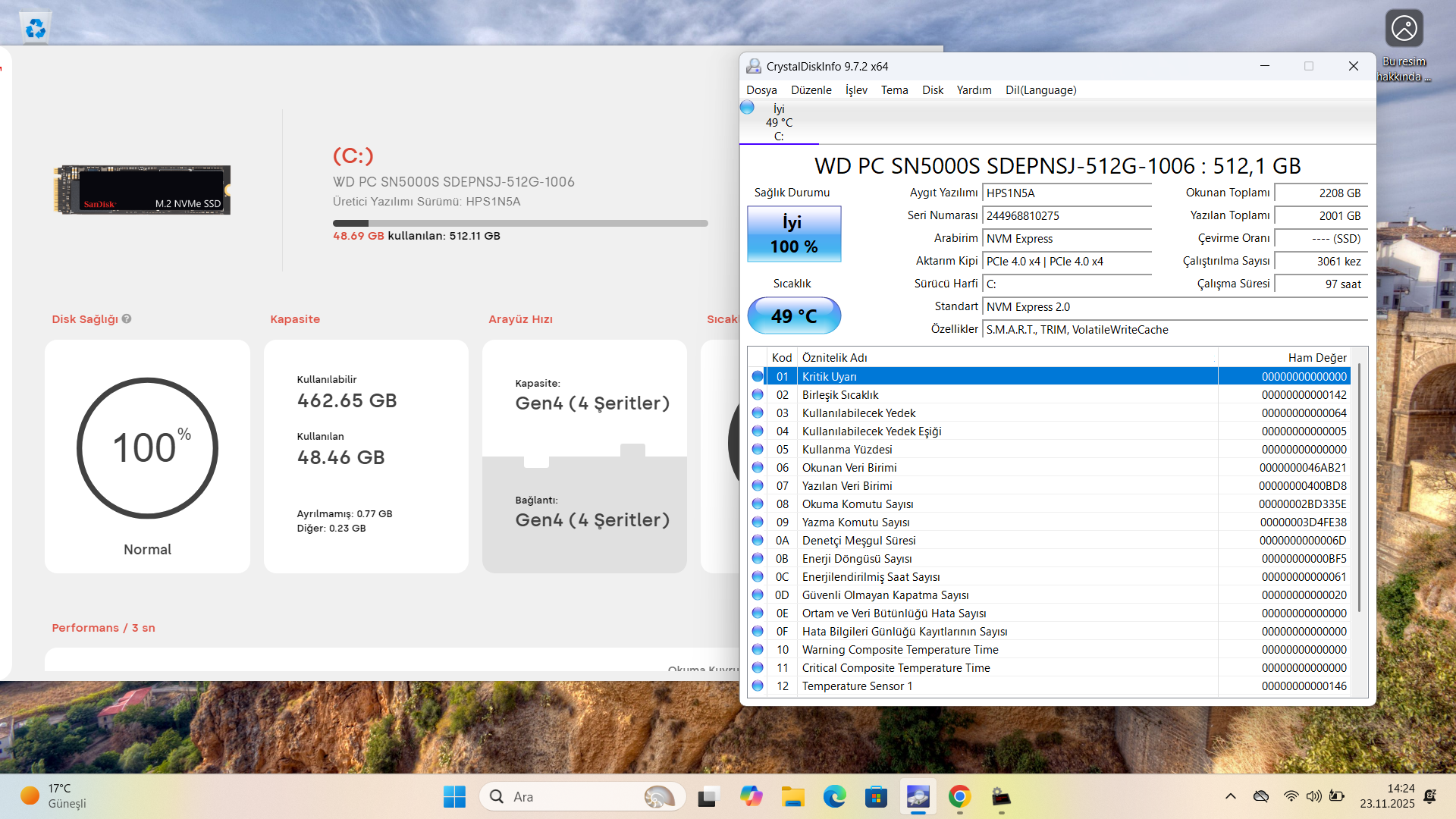Click the İyi 100 % health status button
The height and width of the screenshot is (819, 1456).
tap(794, 234)
